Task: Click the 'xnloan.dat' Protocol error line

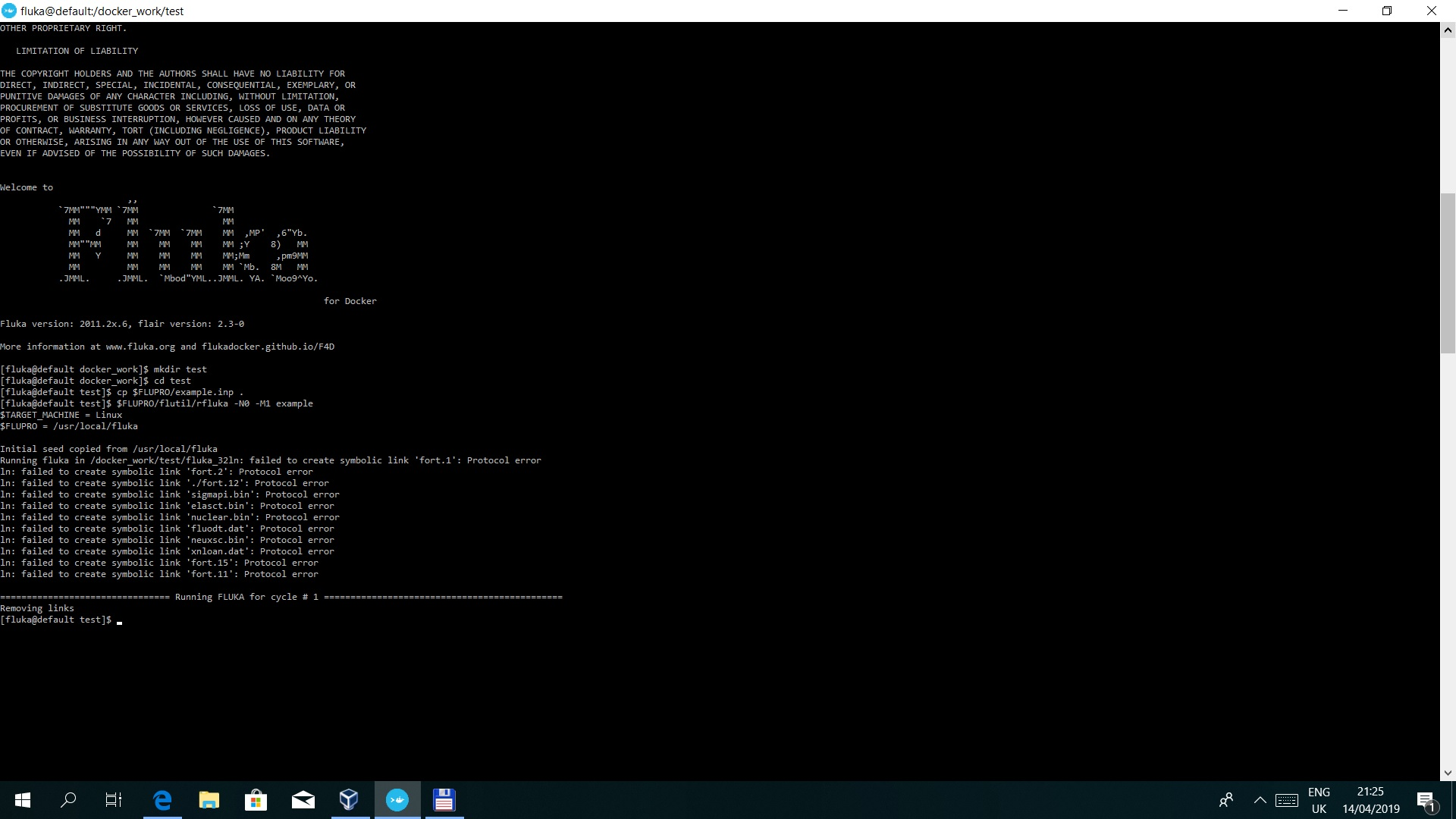Action: pos(167,551)
